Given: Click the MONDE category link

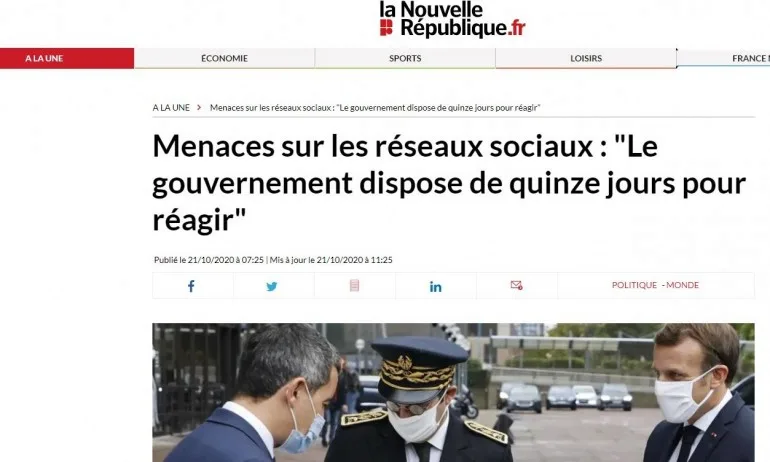Looking at the screenshot, I should (x=682, y=285).
